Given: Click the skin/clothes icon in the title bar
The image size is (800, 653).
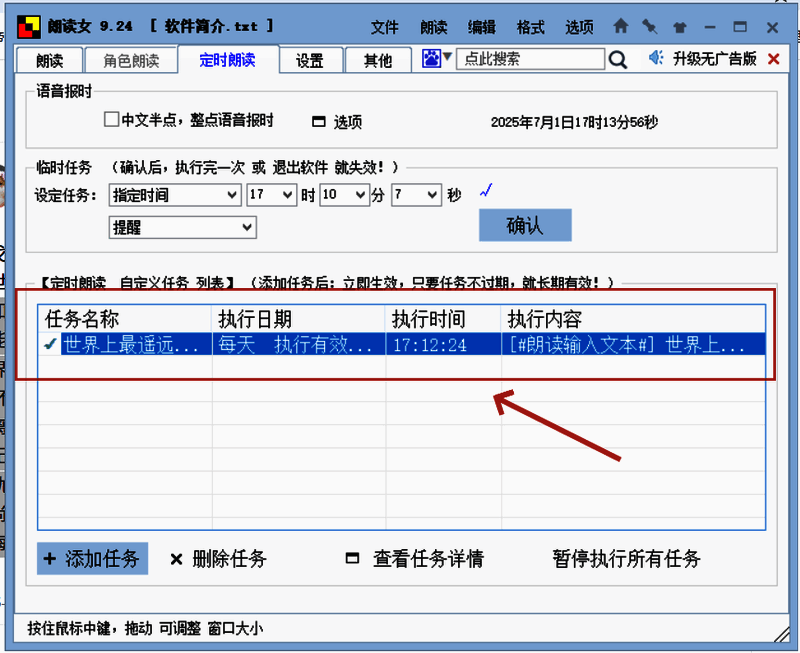Looking at the screenshot, I should click(680, 27).
